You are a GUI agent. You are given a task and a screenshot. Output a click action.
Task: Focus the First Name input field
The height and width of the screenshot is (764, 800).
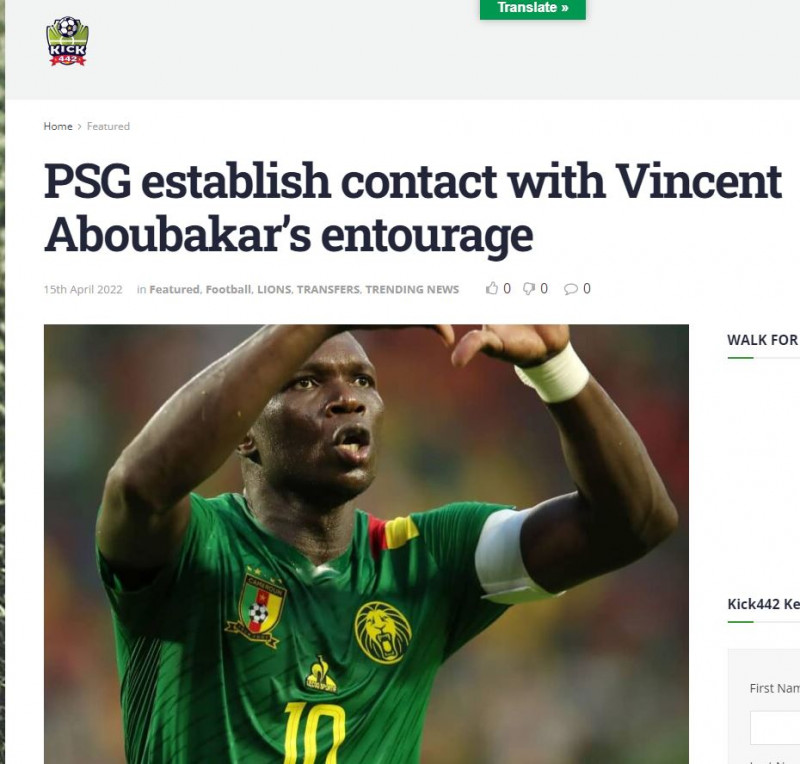point(775,727)
